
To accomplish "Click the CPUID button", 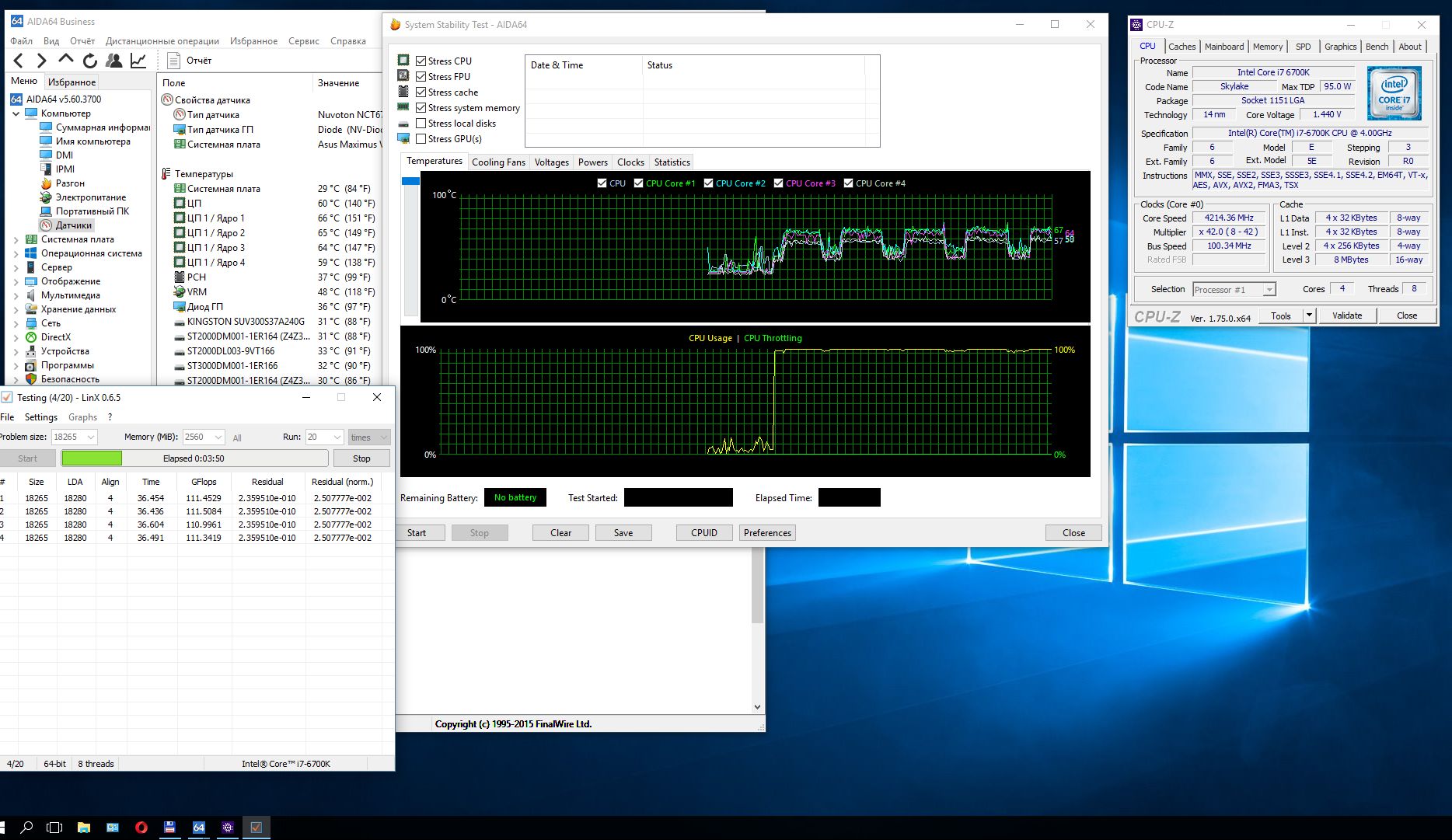I will pos(704,533).
